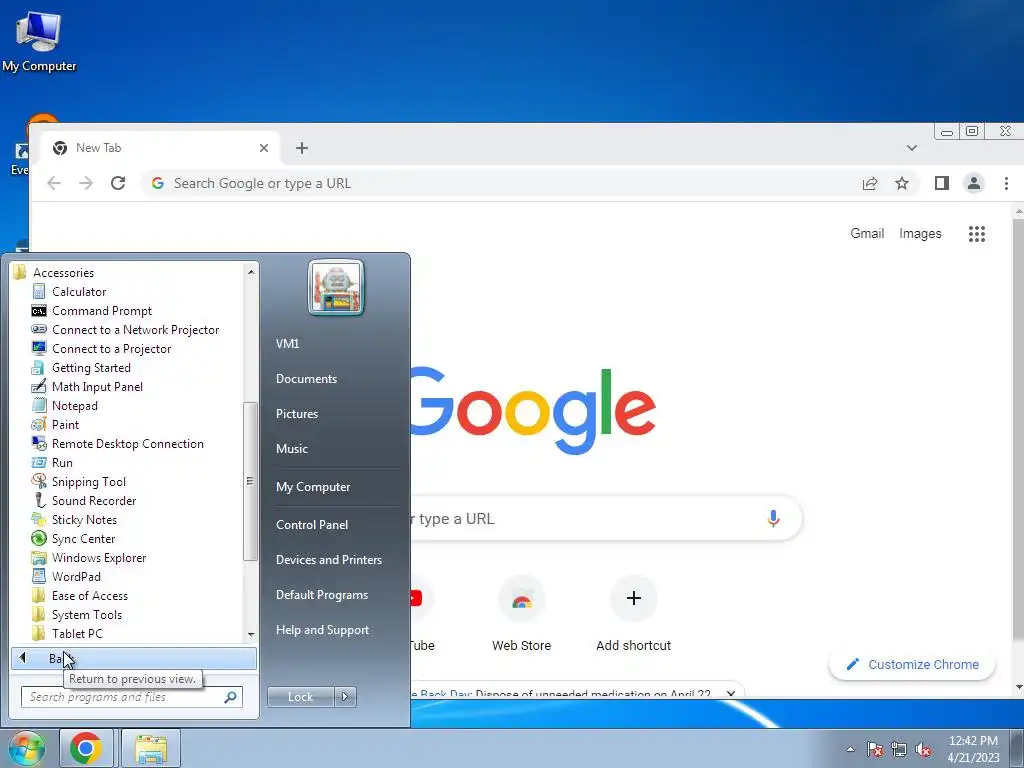Open Chrome side panel
The image size is (1024, 768).
(x=942, y=184)
